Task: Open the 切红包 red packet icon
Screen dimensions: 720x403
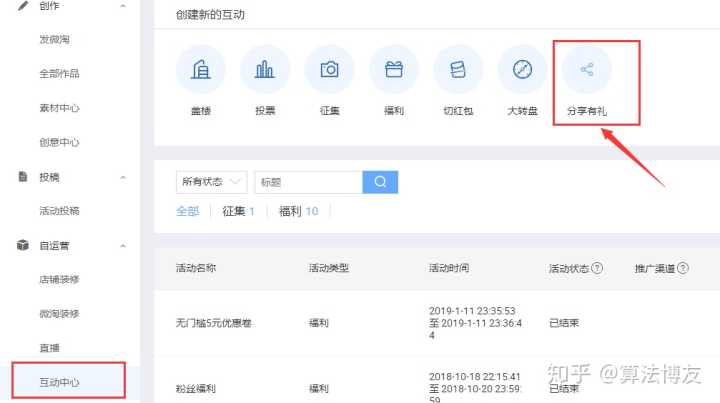Action: [458, 70]
